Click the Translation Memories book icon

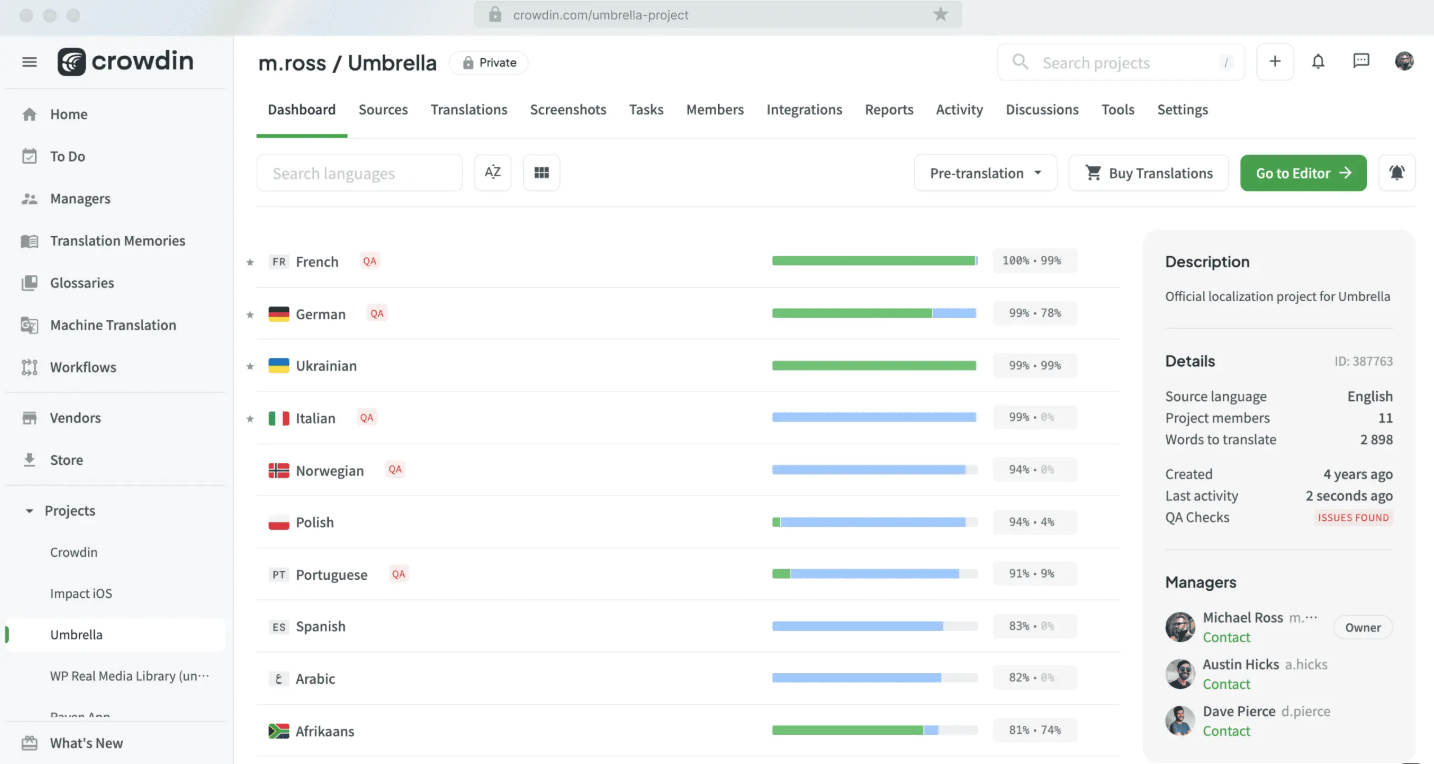30,241
